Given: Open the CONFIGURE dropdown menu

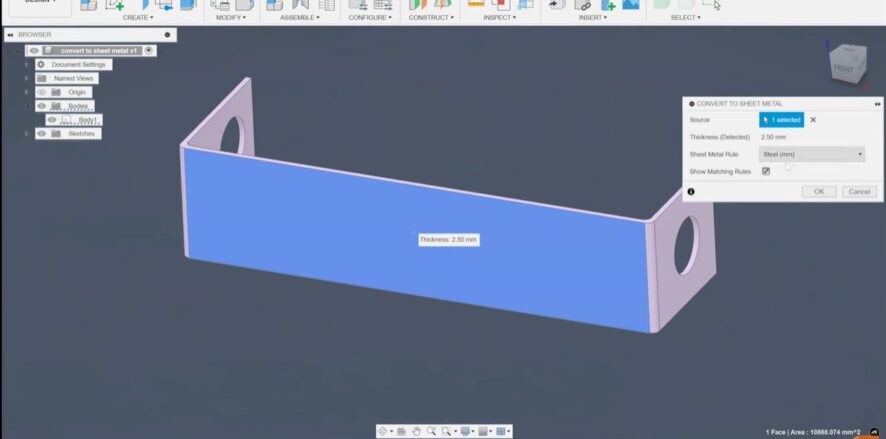Looking at the screenshot, I should (370, 18).
